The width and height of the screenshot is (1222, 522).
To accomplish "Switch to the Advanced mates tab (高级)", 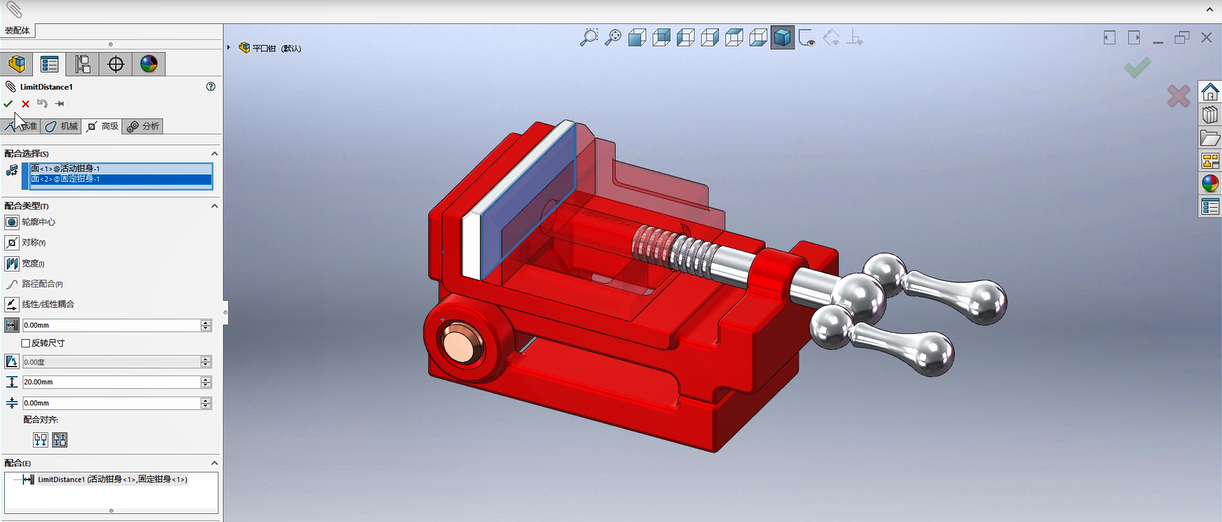I will [102, 126].
